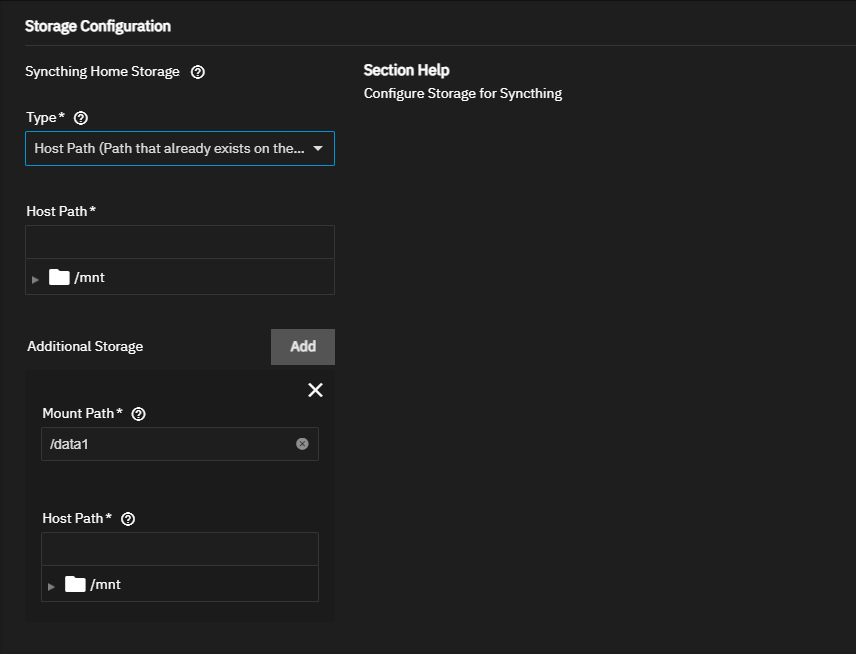The image size is (856, 654).
Task: Open help tooltip for Syncthing Home Storage
Action: (x=197, y=72)
